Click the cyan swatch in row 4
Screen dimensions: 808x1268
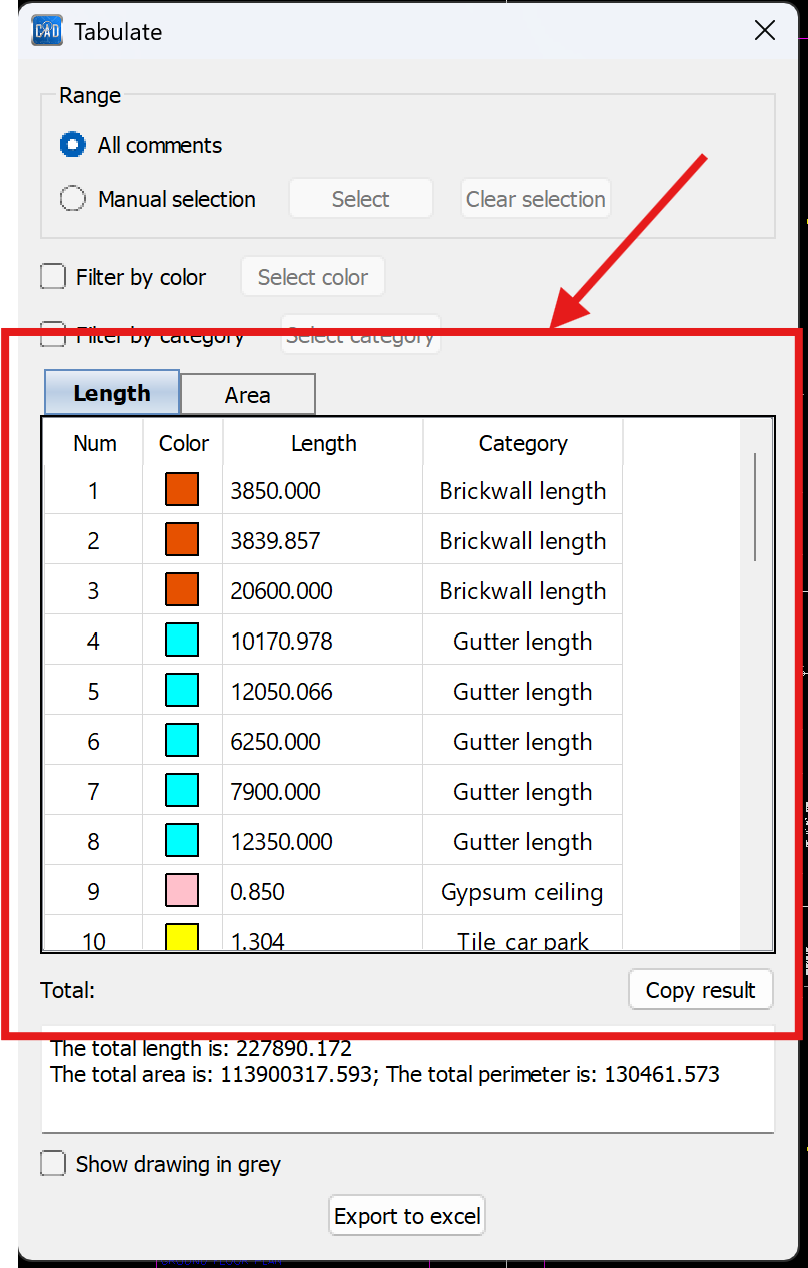[x=182, y=640]
